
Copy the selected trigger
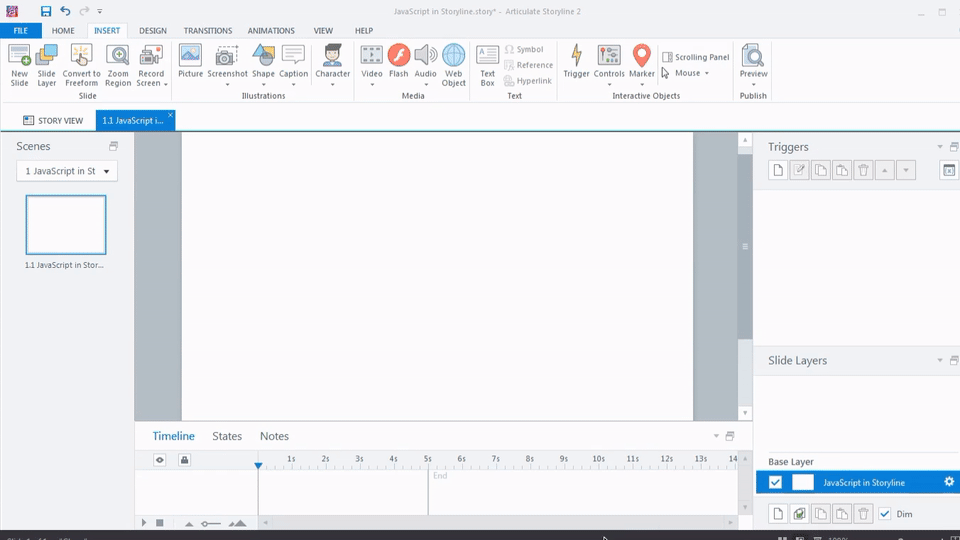820,170
